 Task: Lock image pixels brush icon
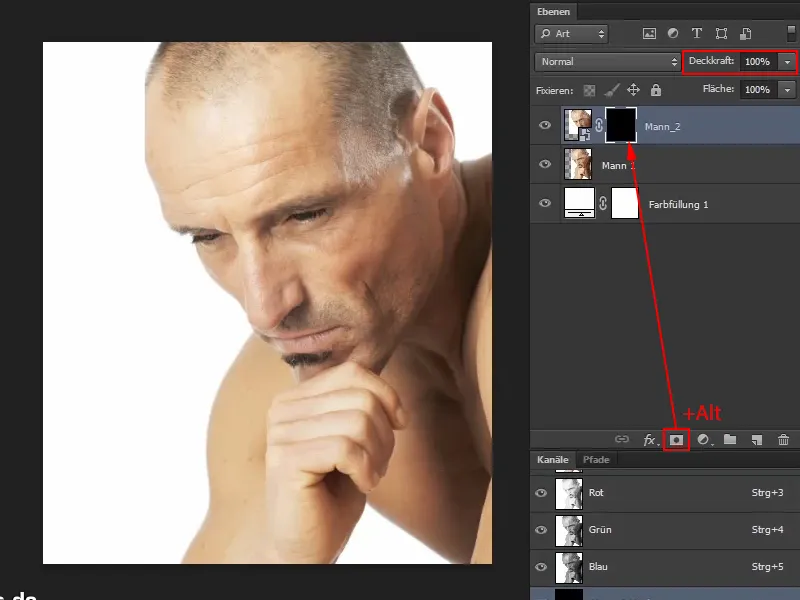612,90
